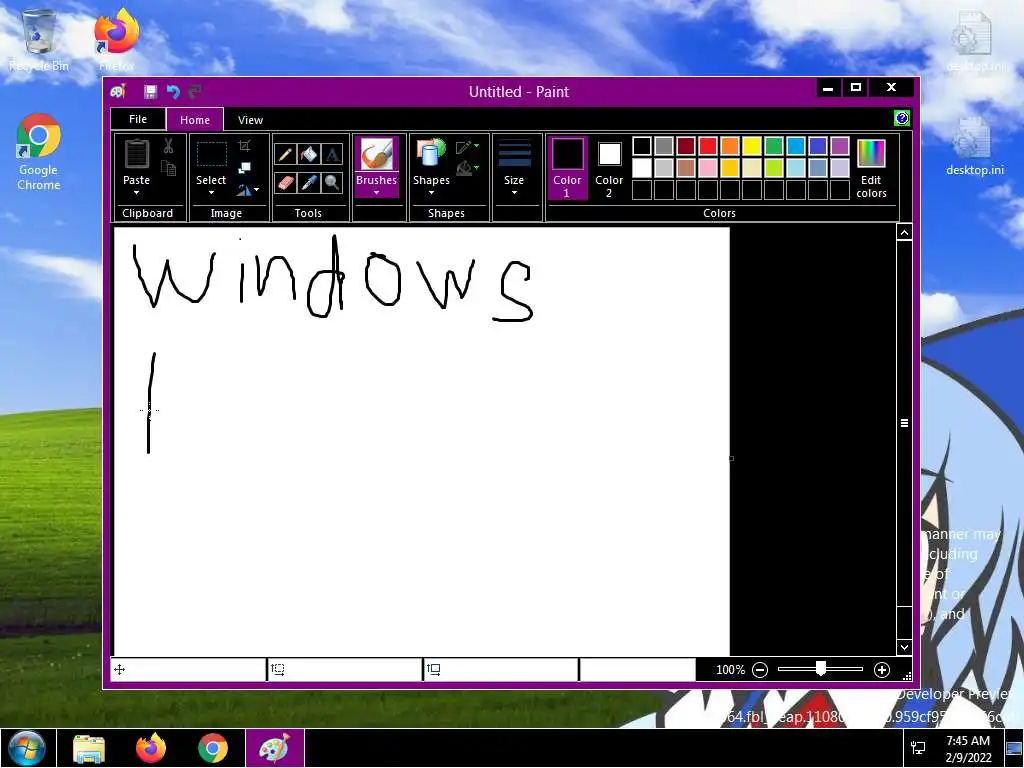This screenshot has height=768, width=1024.
Task: Click the Cut scissors icon
Action: [168, 146]
